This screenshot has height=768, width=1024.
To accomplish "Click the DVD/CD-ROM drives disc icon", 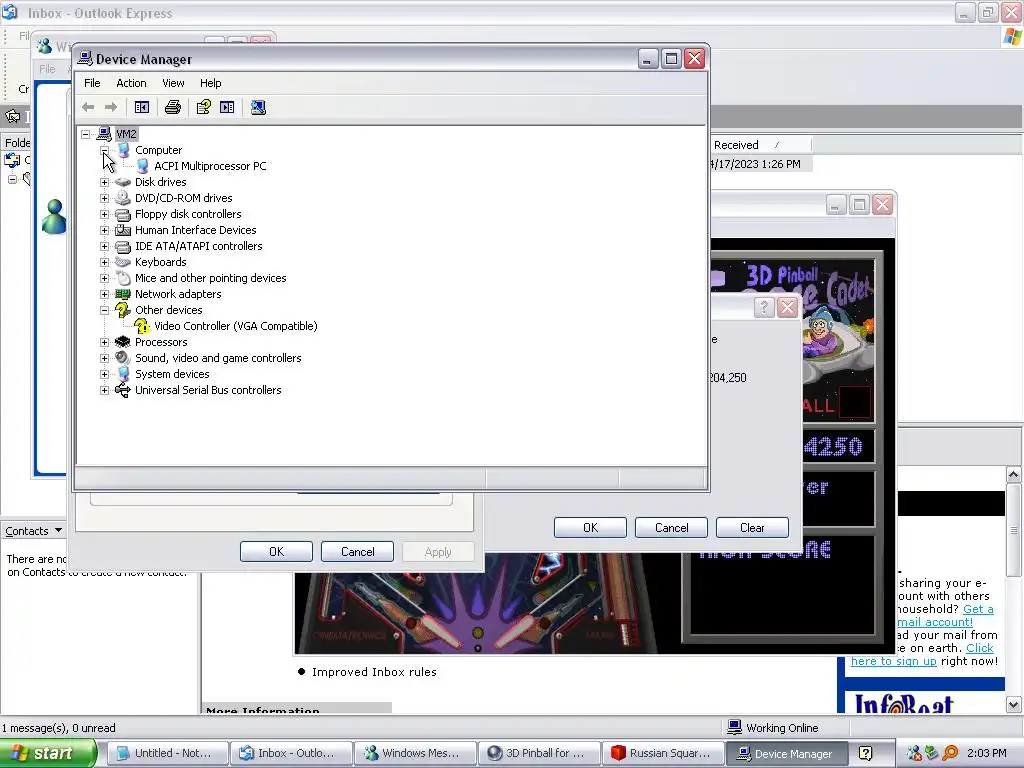I will tap(123, 198).
